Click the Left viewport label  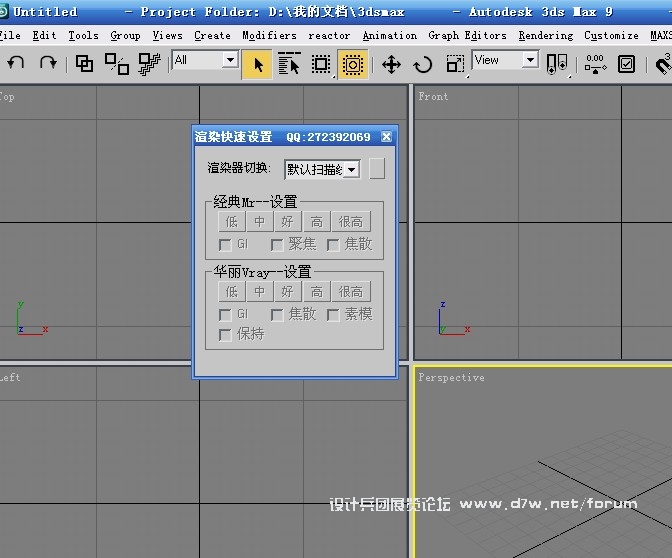pos(9,377)
